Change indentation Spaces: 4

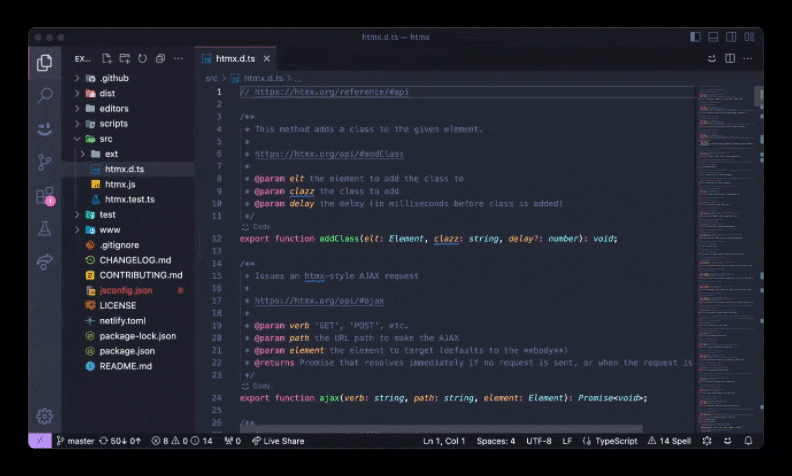496,441
